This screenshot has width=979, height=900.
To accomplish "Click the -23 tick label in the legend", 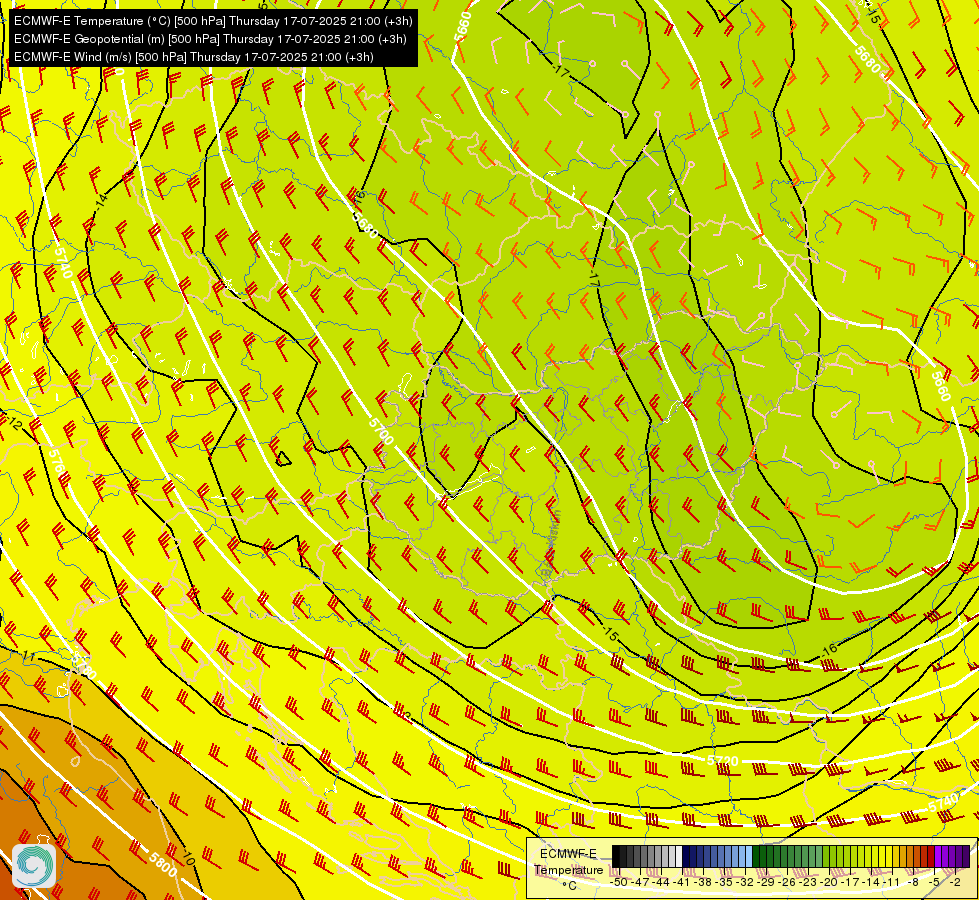I will click(808, 883).
